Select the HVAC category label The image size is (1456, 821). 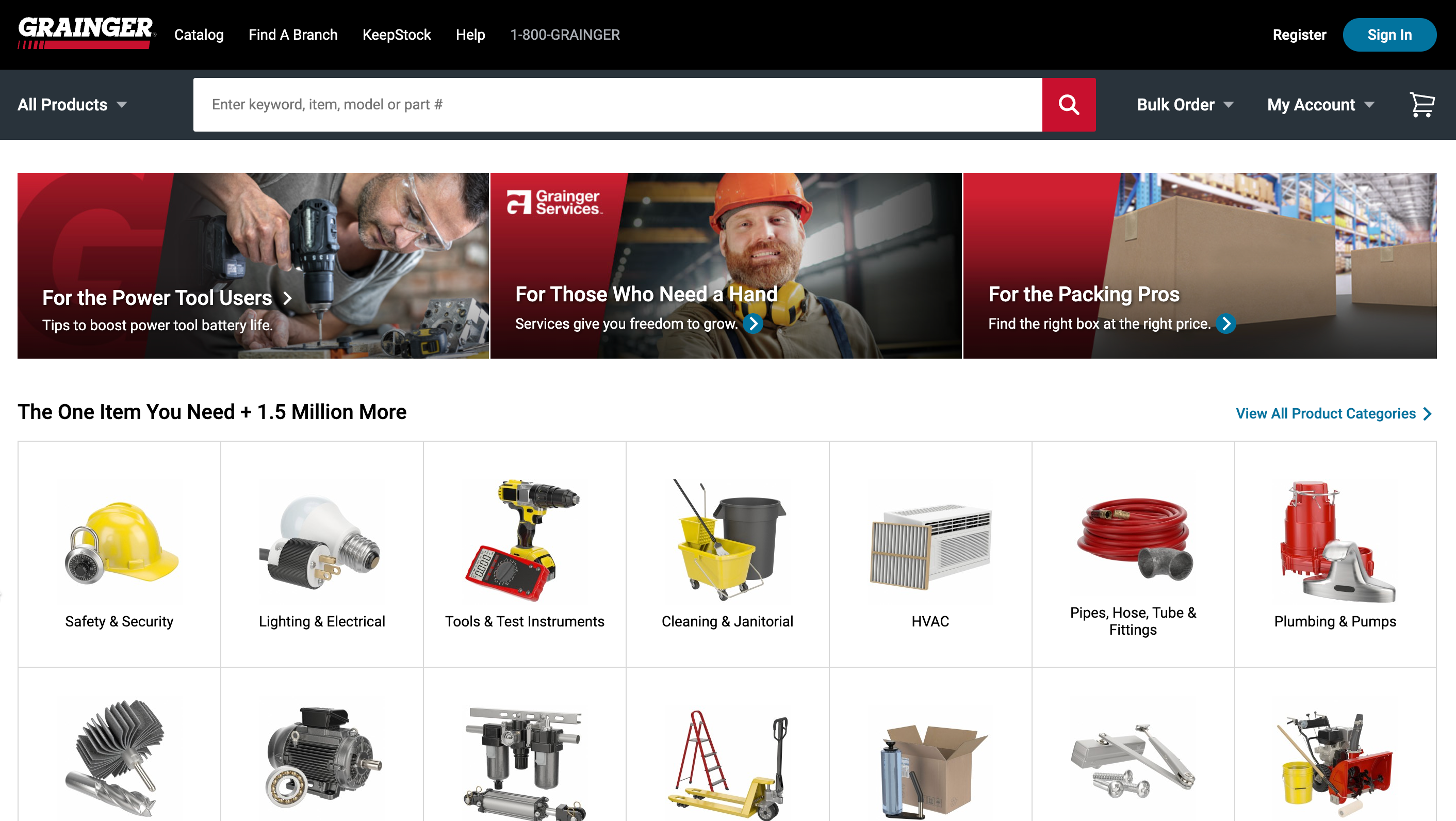tap(930, 621)
